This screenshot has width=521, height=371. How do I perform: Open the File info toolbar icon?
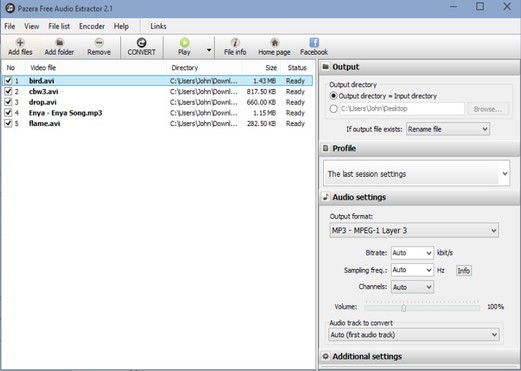click(x=235, y=42)
